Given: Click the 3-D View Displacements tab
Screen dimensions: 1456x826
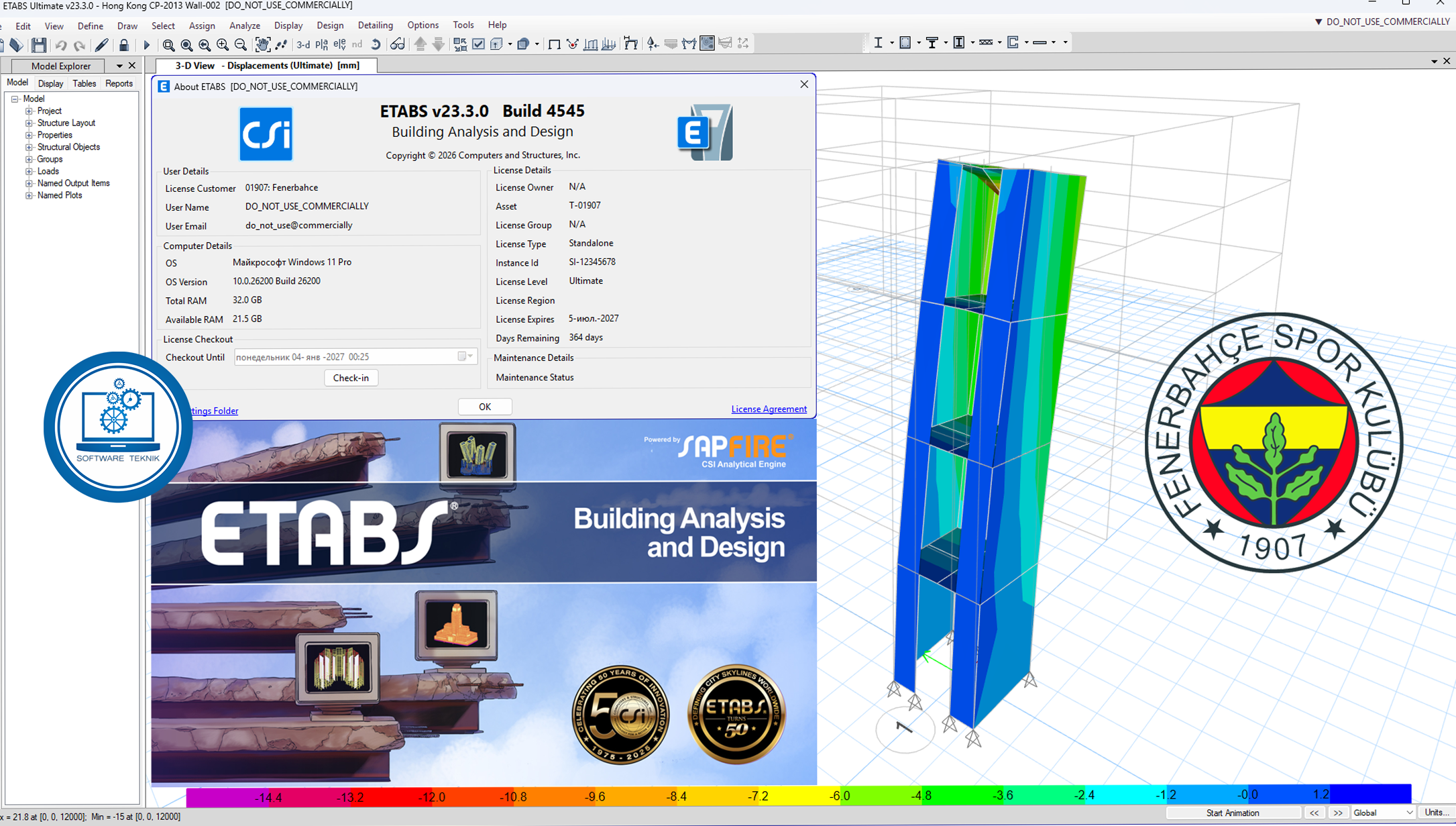Looking at the screenshot, I should [267, 66].
